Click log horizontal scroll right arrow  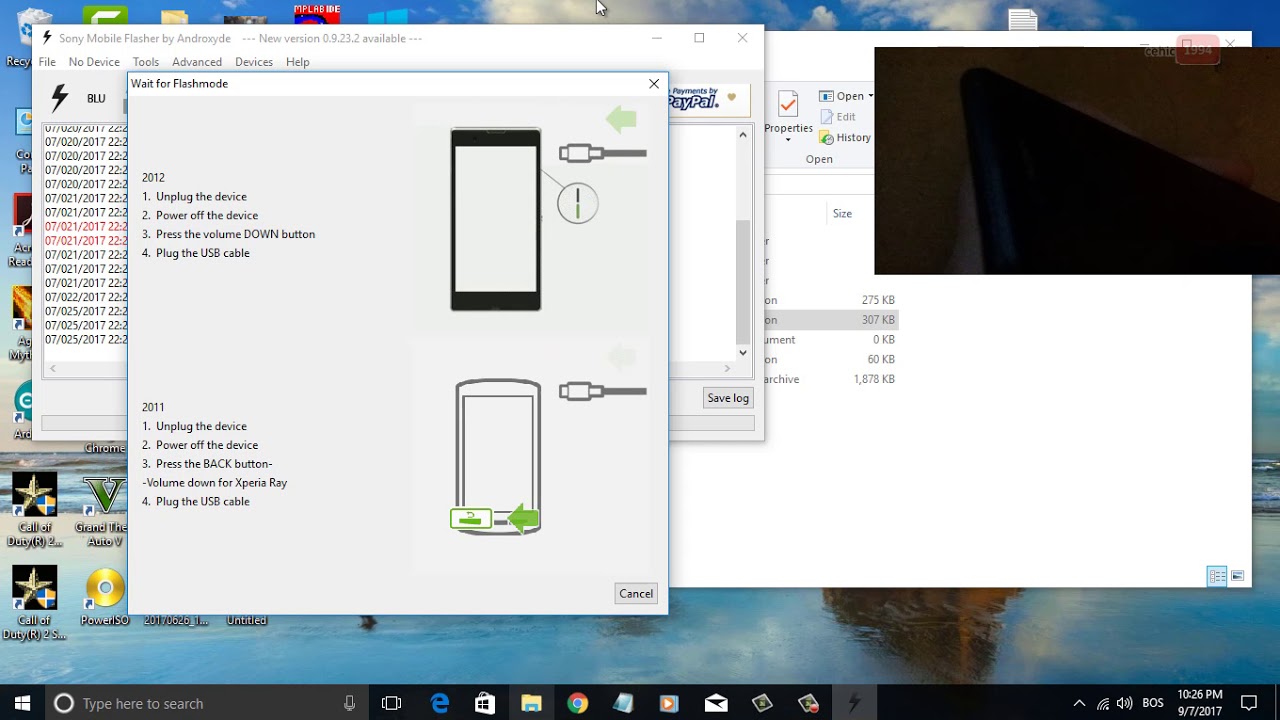(x=727, y=368)
